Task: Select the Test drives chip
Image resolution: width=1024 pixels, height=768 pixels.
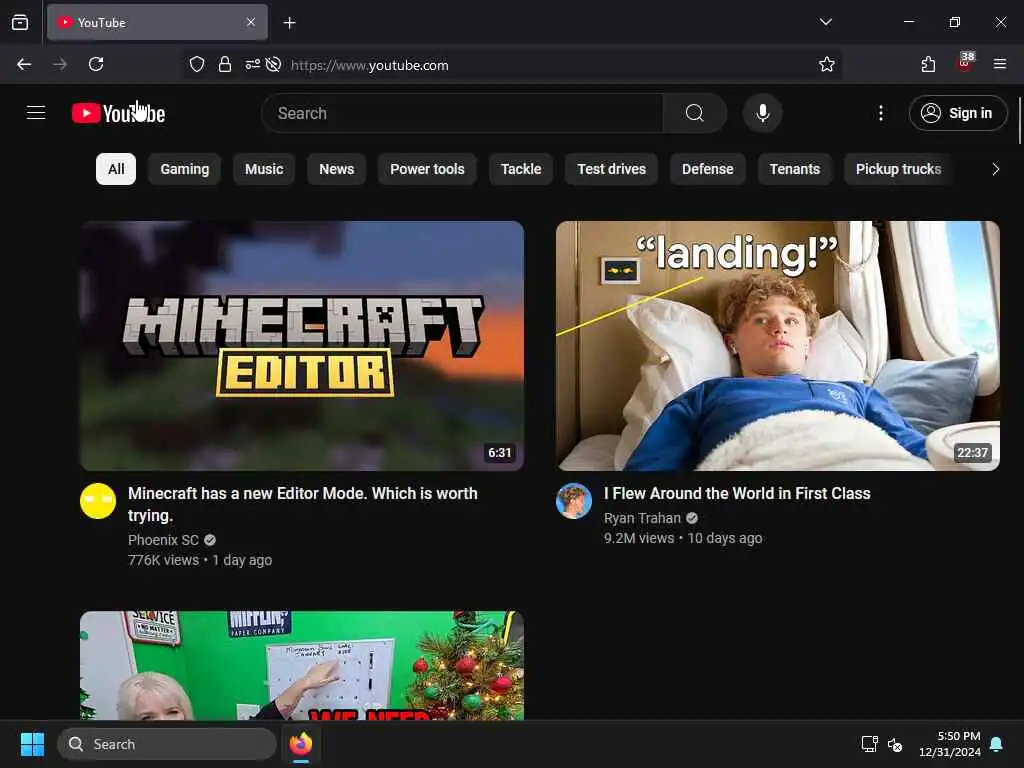Action: click(x=611, y=169)
